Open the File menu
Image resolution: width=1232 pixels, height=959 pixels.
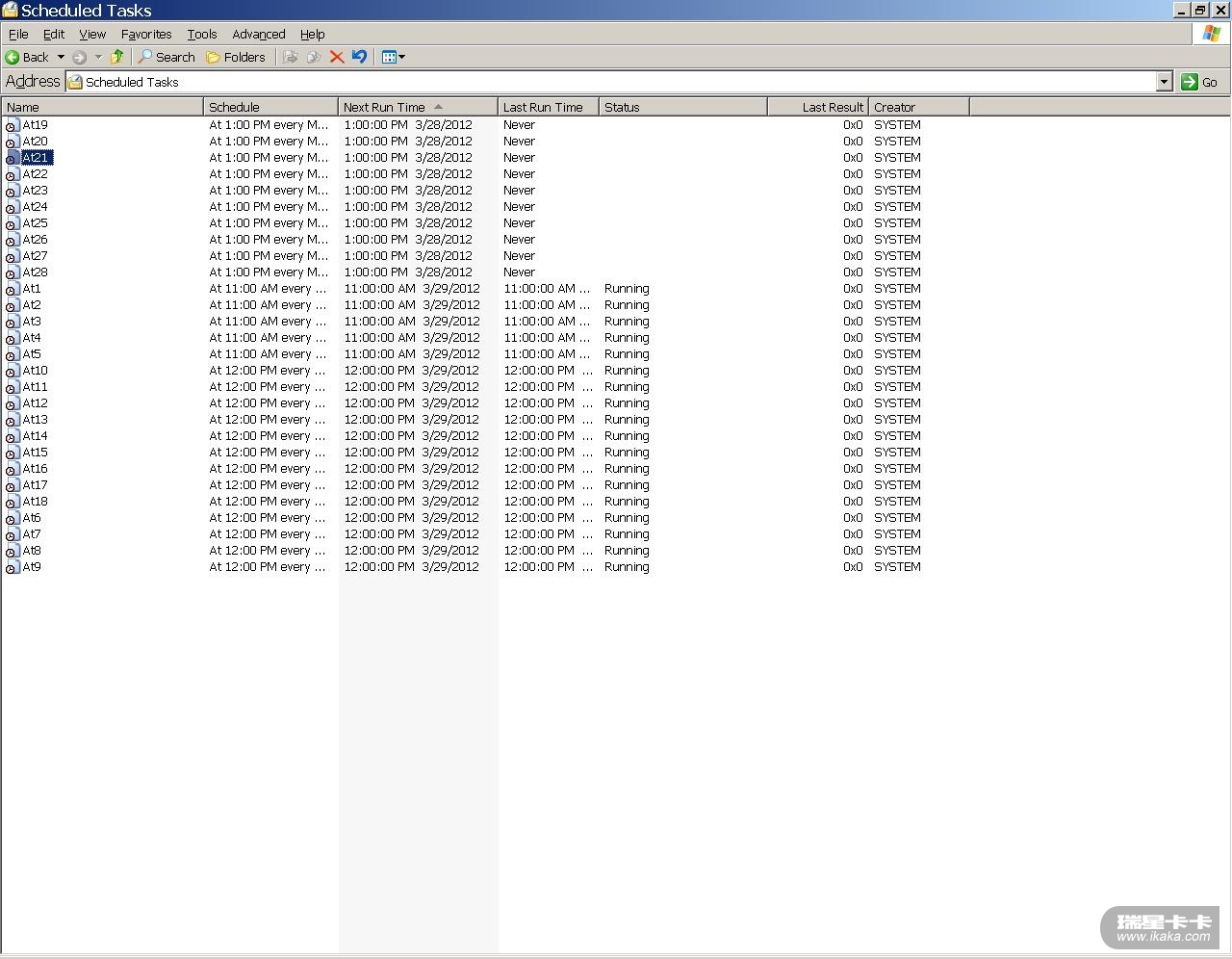coord(18,35)
